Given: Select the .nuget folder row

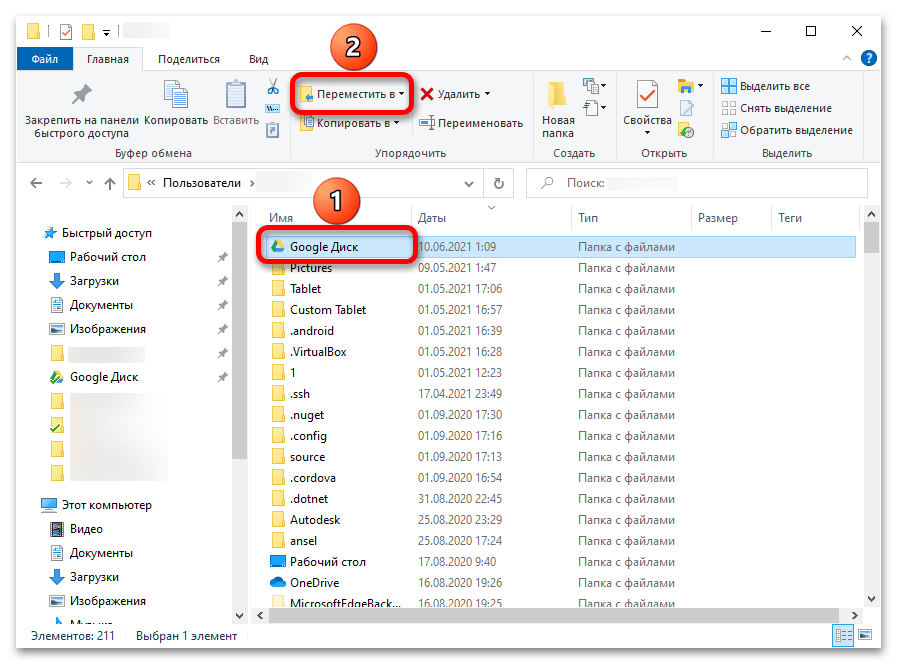Looking at the screenshot, I should [x=561, y=415].
